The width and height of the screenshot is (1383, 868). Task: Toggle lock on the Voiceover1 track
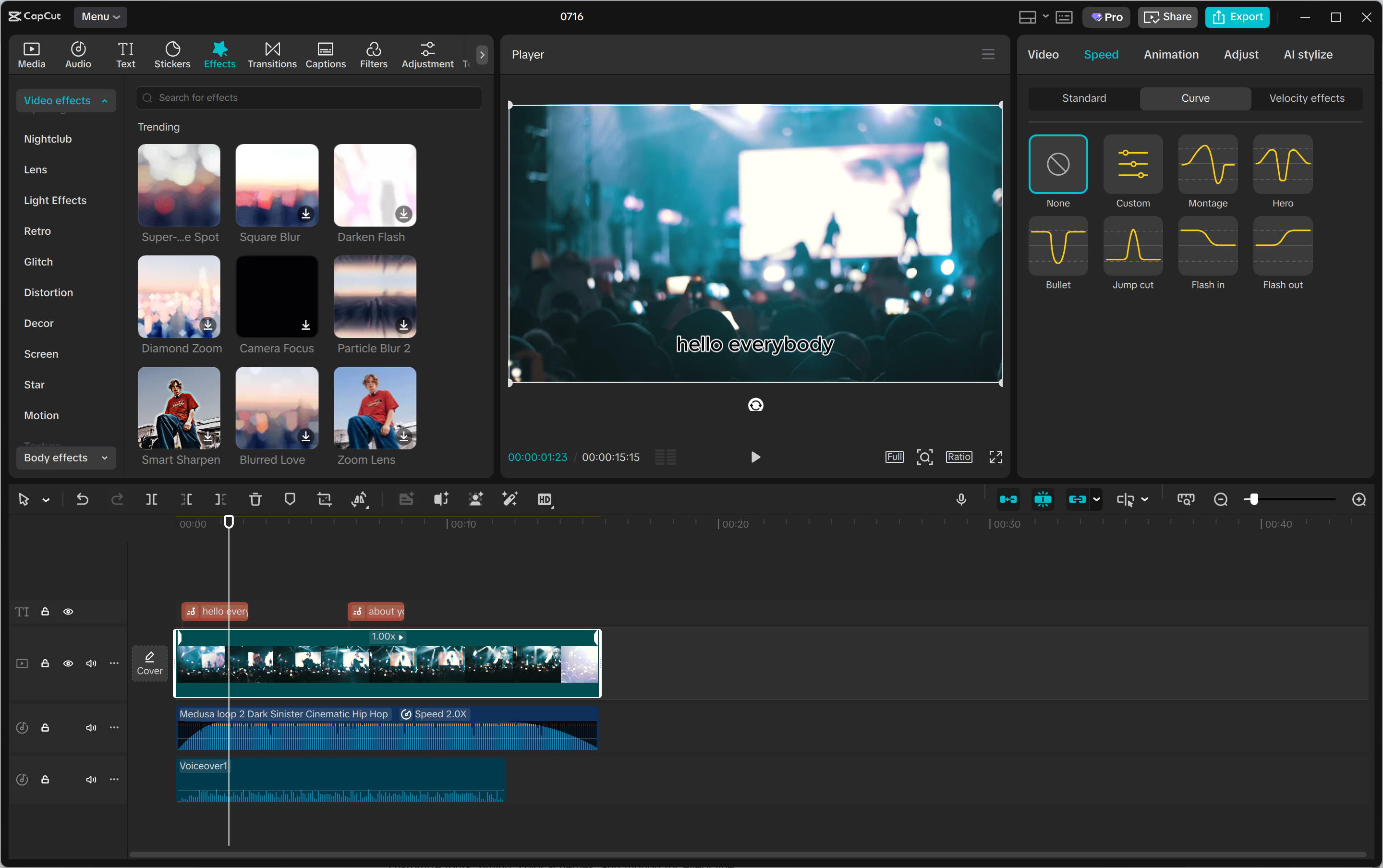pos(45,779)
